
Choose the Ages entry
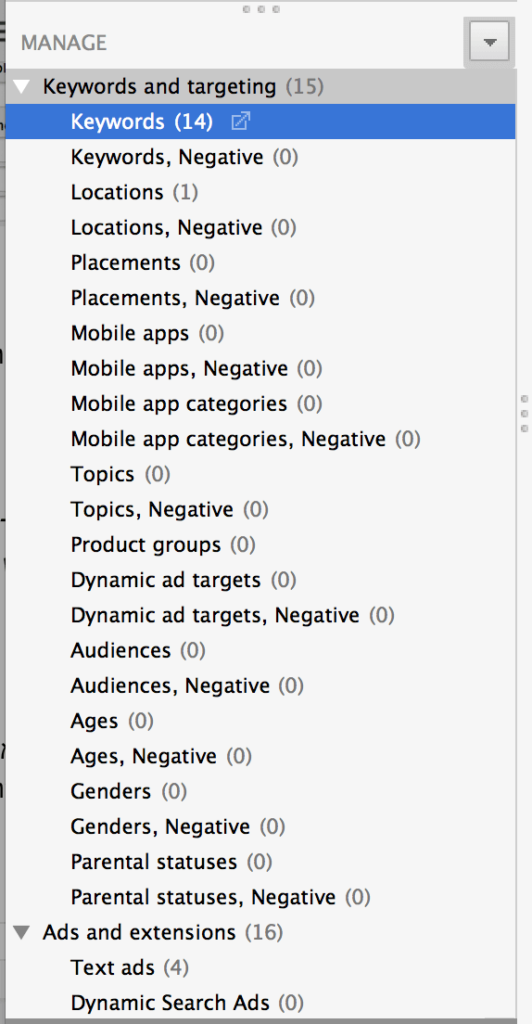pos(260,722)
